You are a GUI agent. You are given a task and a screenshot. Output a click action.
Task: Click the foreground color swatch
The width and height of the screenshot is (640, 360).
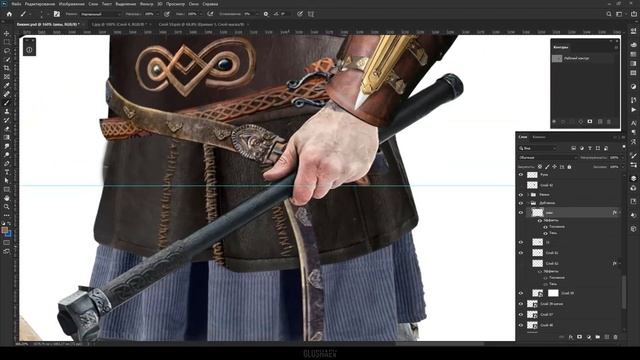(4, 231)
